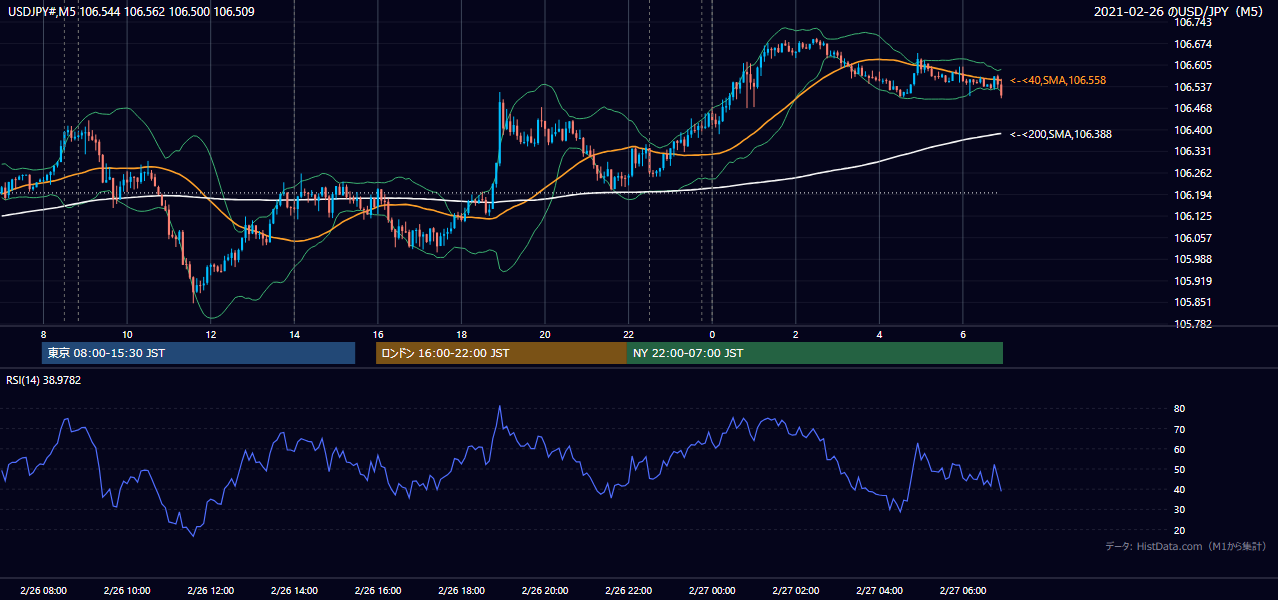Screen dimensions: 1278x600
Task: Select the 200 SMA 106.388 label
Action: 1061,134
